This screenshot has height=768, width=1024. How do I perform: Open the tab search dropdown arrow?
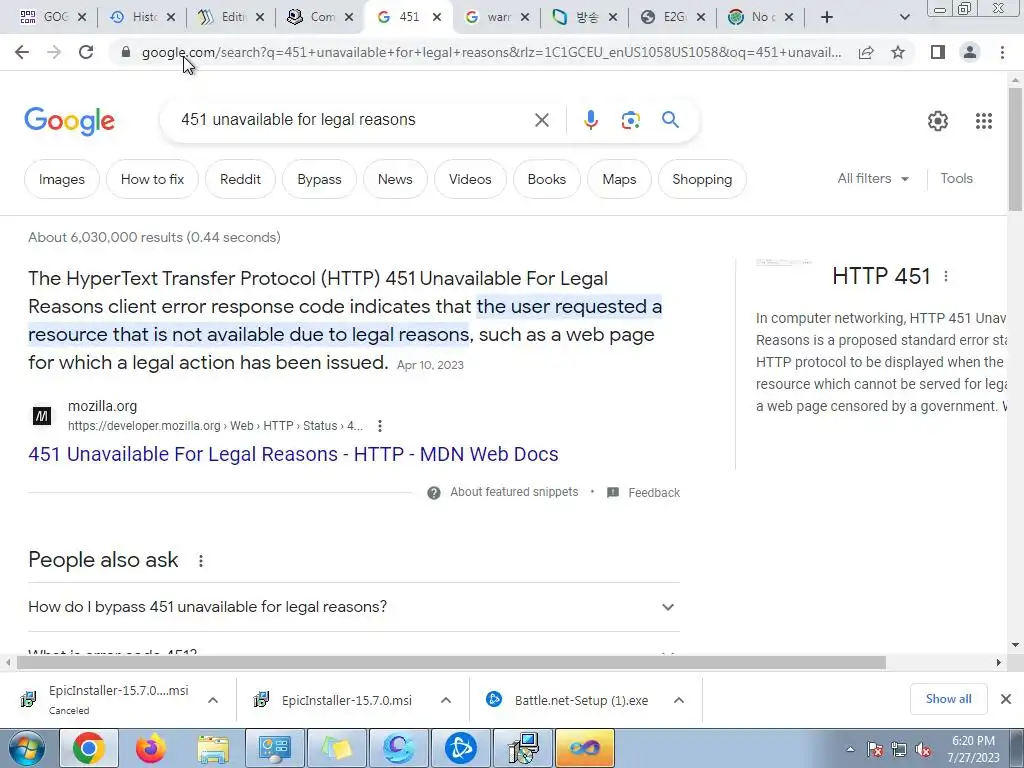904,17
